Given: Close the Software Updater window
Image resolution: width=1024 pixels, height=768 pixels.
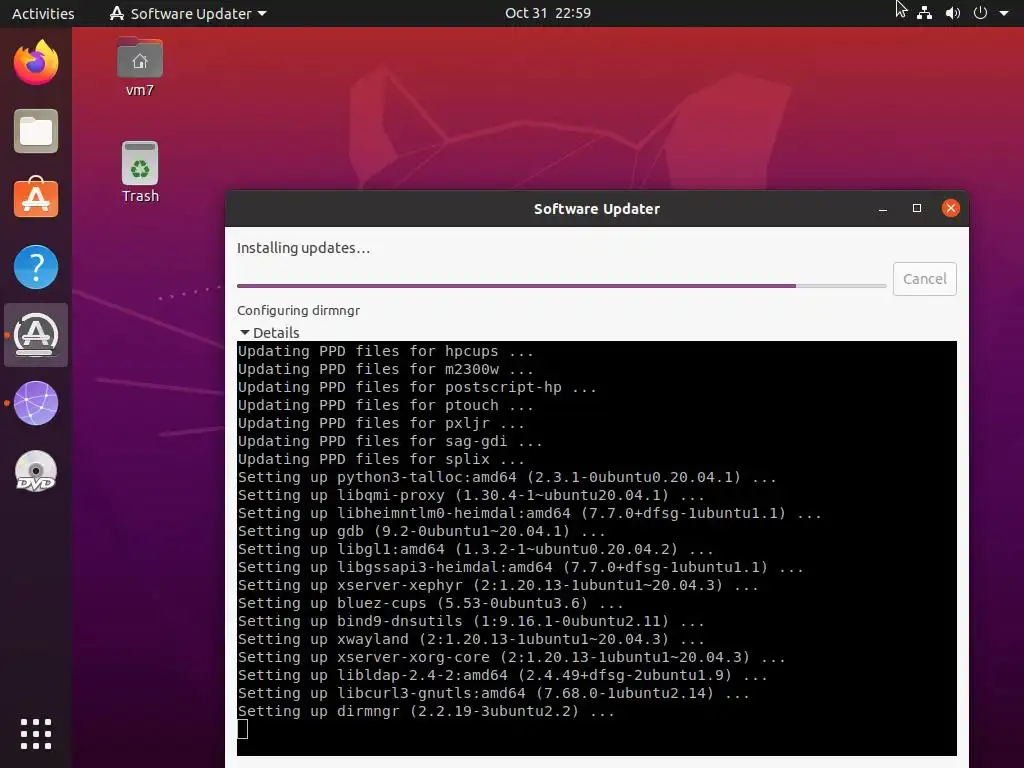Looking at the screenshot, I should 951,208.
